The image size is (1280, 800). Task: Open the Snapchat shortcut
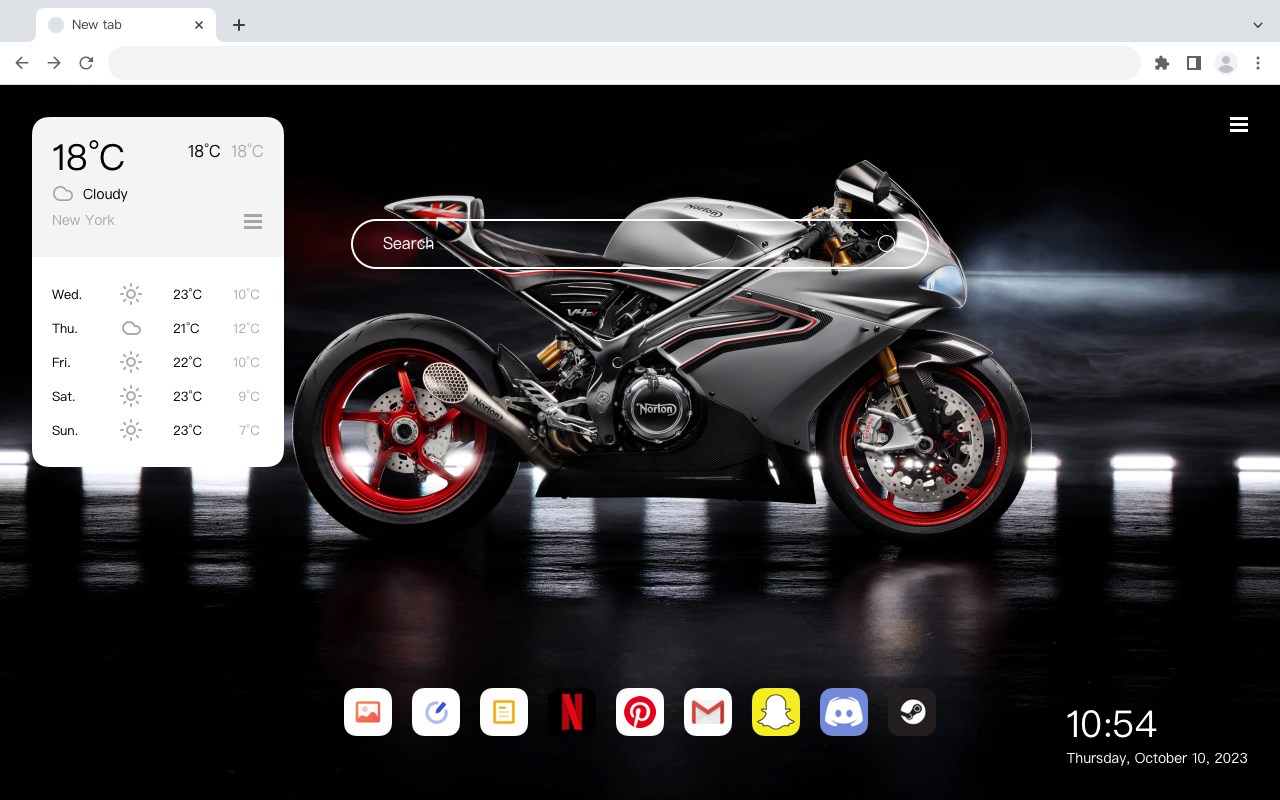click(x=776, y=712)
